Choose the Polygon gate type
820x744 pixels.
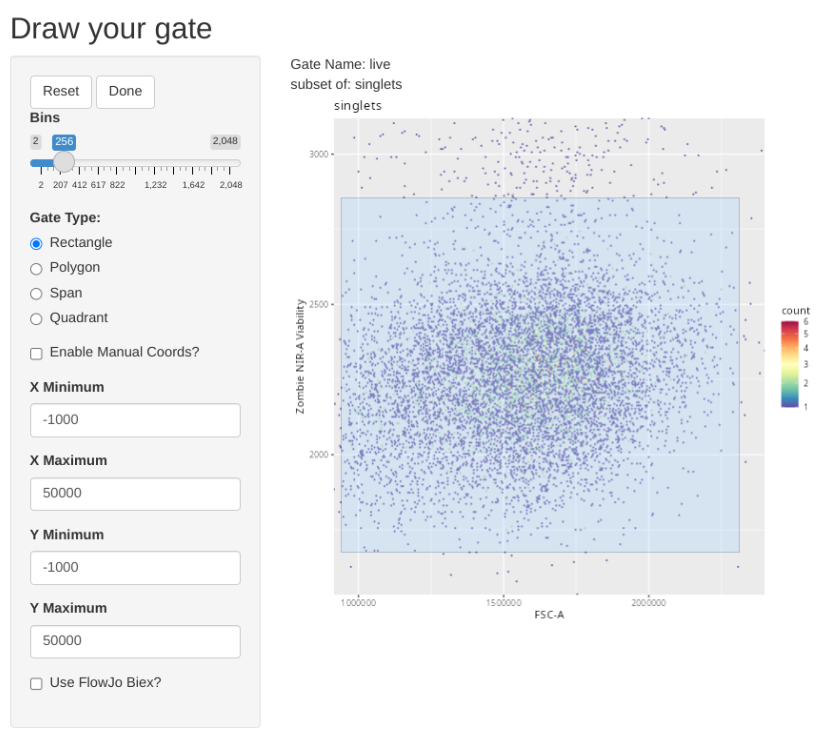pyautogui.click(x=37, y=268)
